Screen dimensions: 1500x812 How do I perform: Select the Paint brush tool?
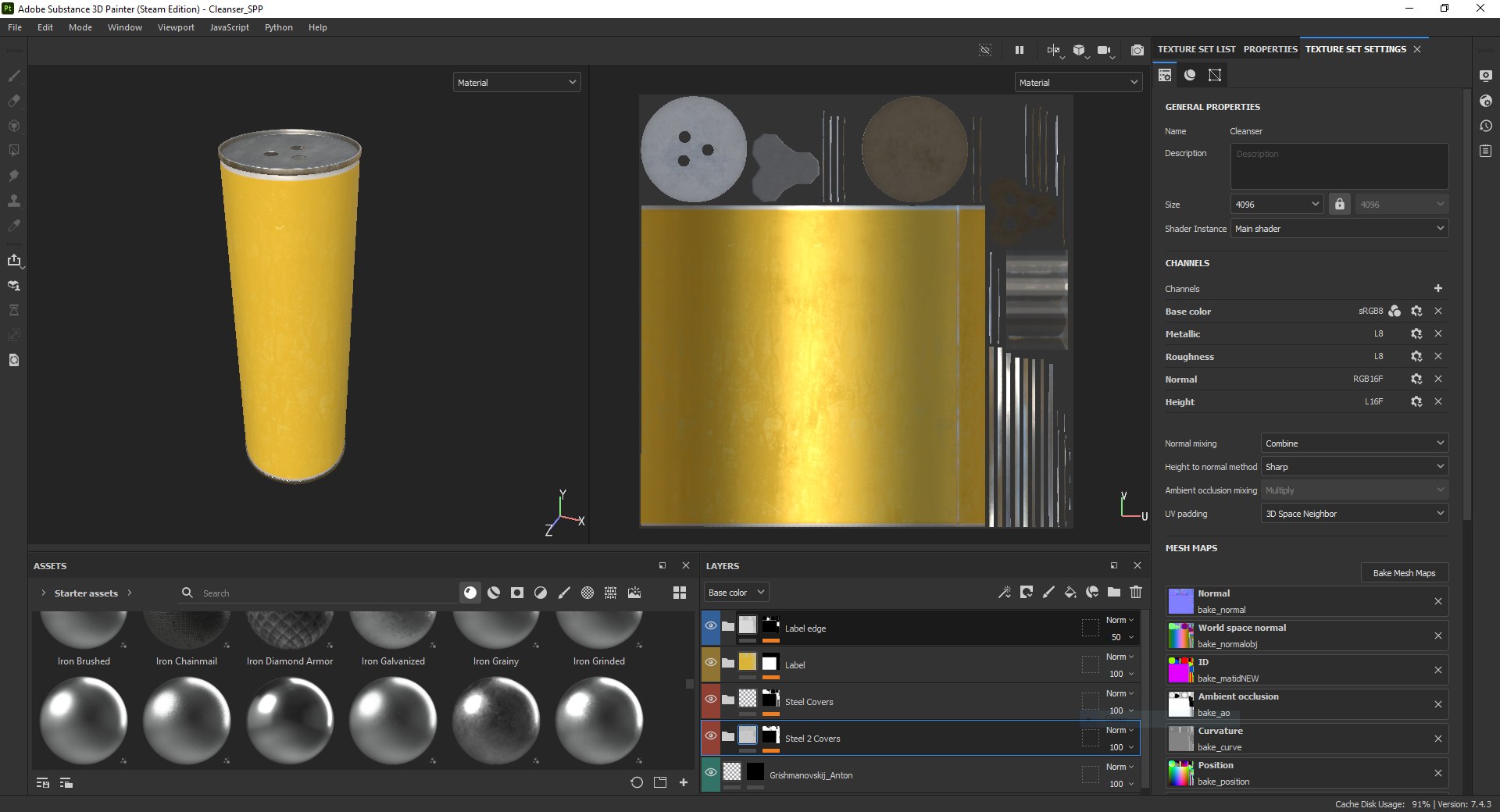[13, 76]
